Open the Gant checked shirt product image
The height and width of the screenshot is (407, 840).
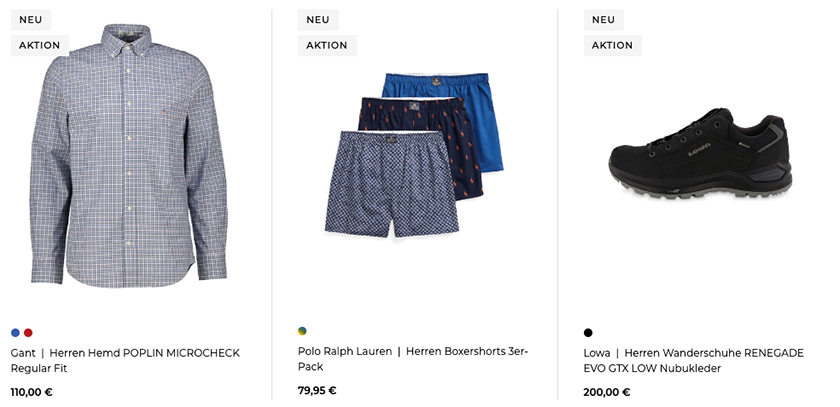click(128, 155)
